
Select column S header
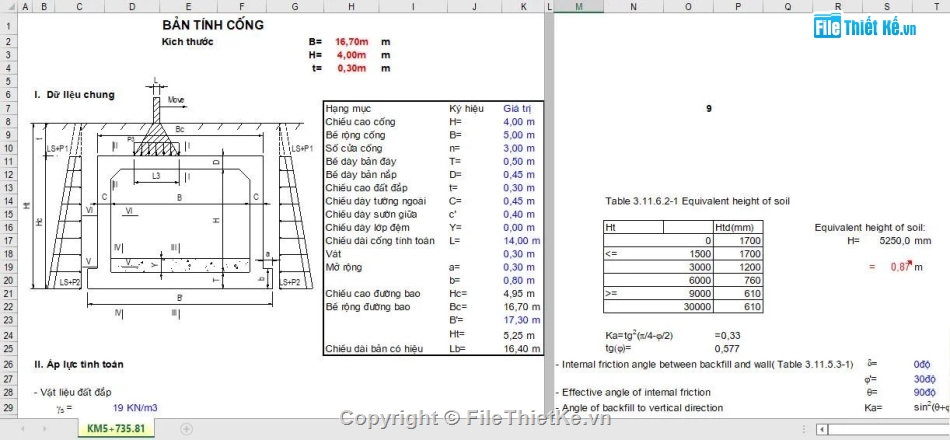[x=887, y=7]
